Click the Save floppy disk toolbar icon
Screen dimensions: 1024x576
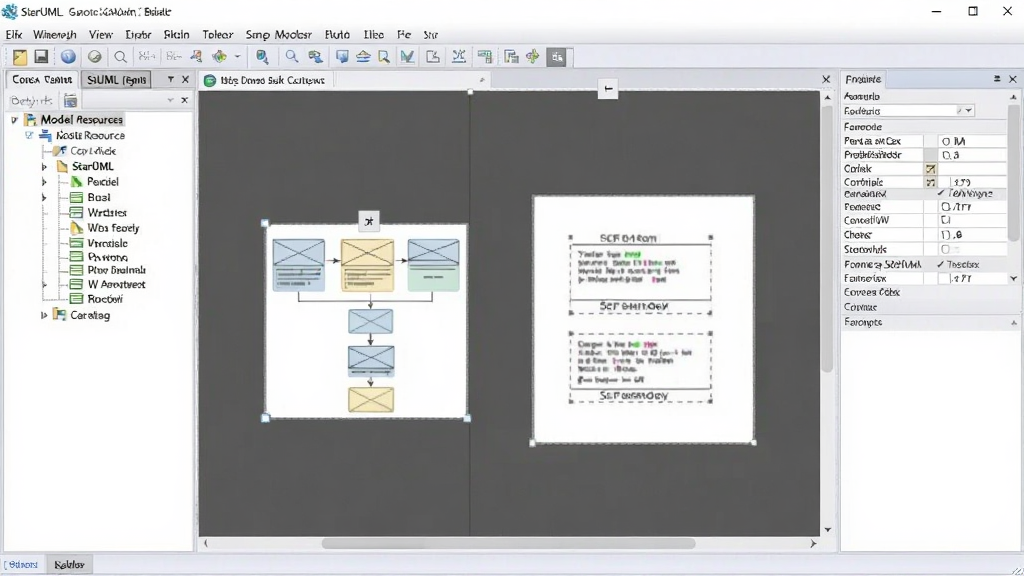pyautogui.click(x=41, y=57)
